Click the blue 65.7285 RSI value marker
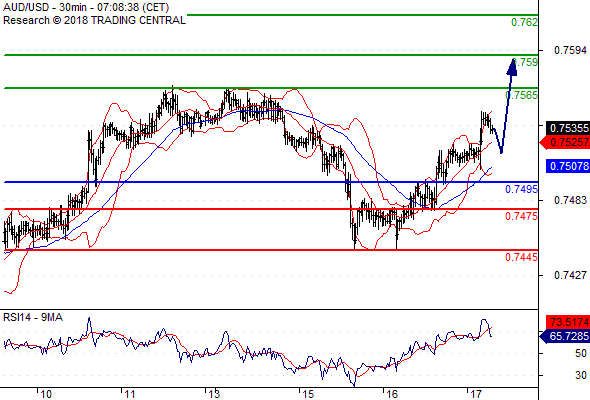The image size is (590, 400). [564, 336]
